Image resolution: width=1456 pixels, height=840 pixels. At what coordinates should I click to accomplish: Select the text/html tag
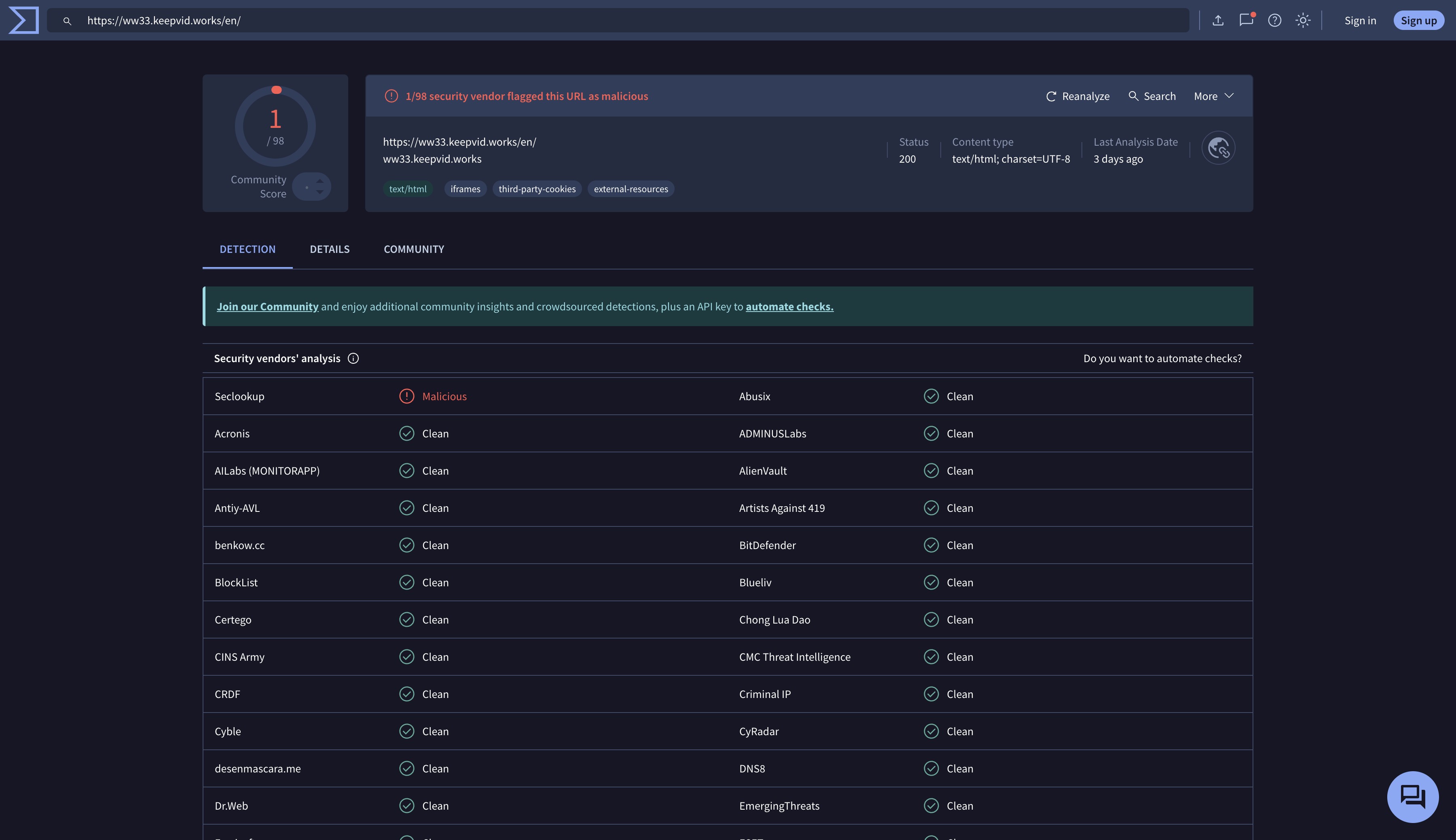[x=408, y=189]
